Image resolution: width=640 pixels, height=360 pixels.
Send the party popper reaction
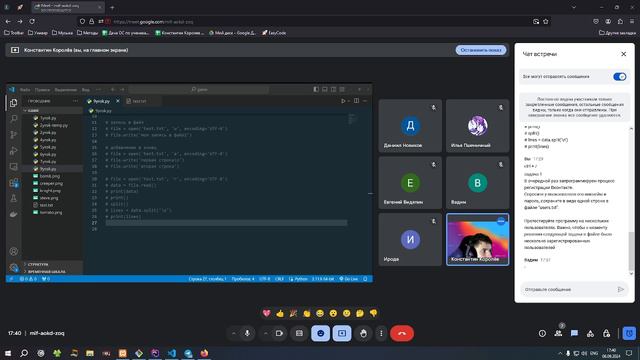click(293, 313)
